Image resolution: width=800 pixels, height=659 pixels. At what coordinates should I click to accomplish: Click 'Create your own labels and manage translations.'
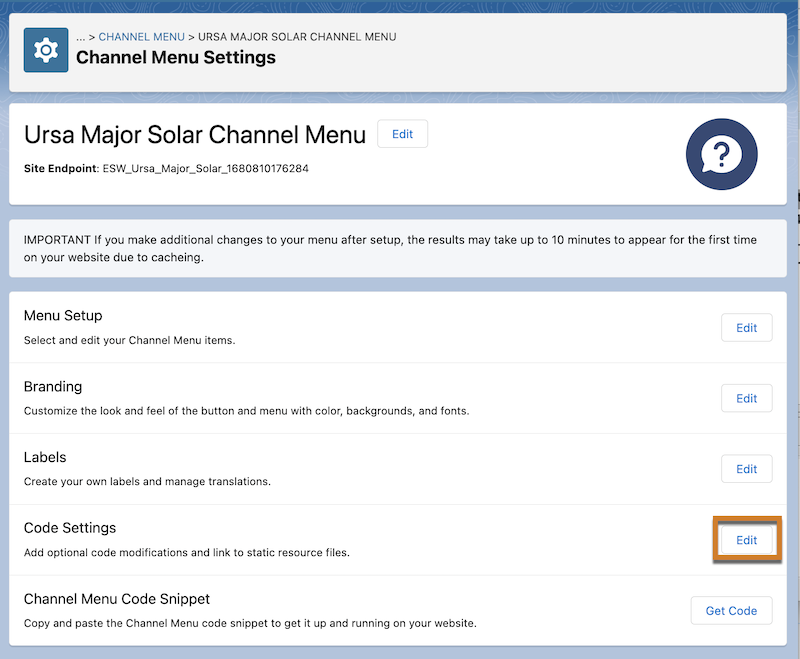point(147,481)
